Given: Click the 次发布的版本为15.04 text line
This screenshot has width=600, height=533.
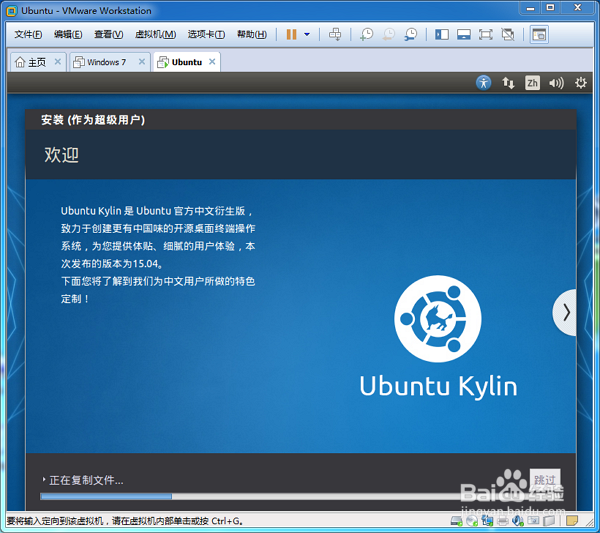Looking at the screenshot, I should pyautogui.click(x=112, y=264).
